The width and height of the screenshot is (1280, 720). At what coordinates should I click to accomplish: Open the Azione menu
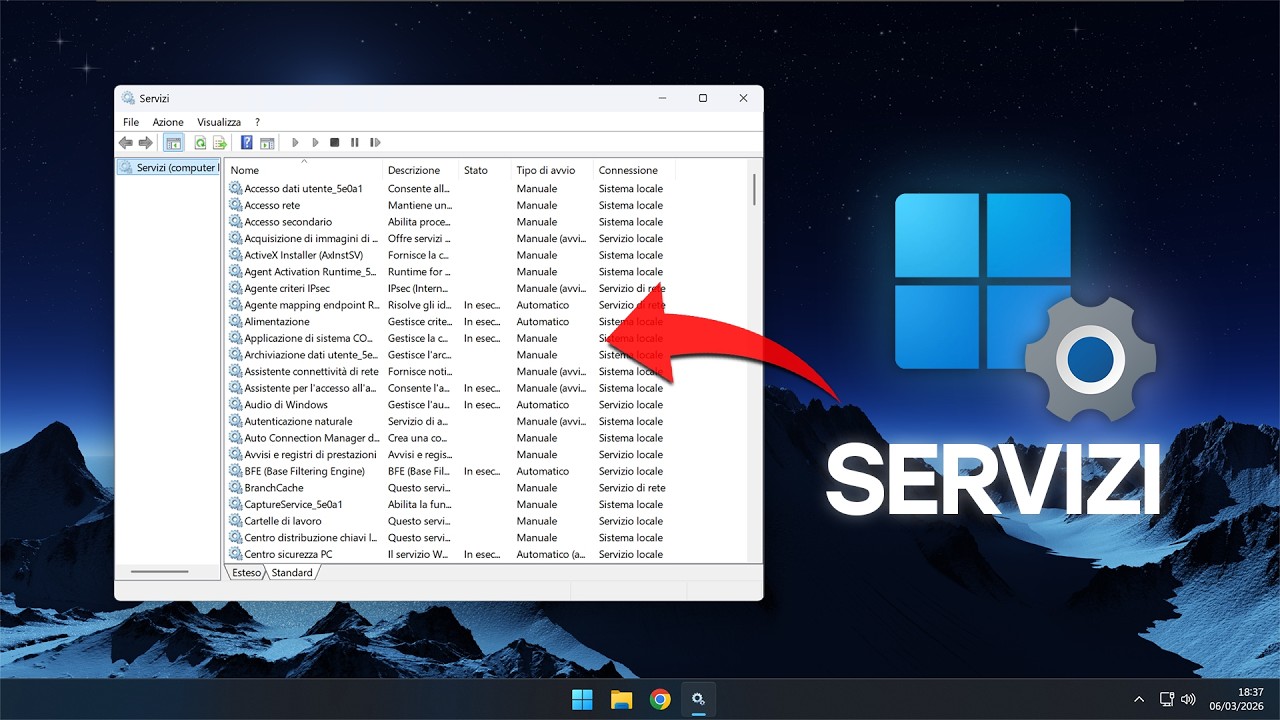[x=168, y=122]
